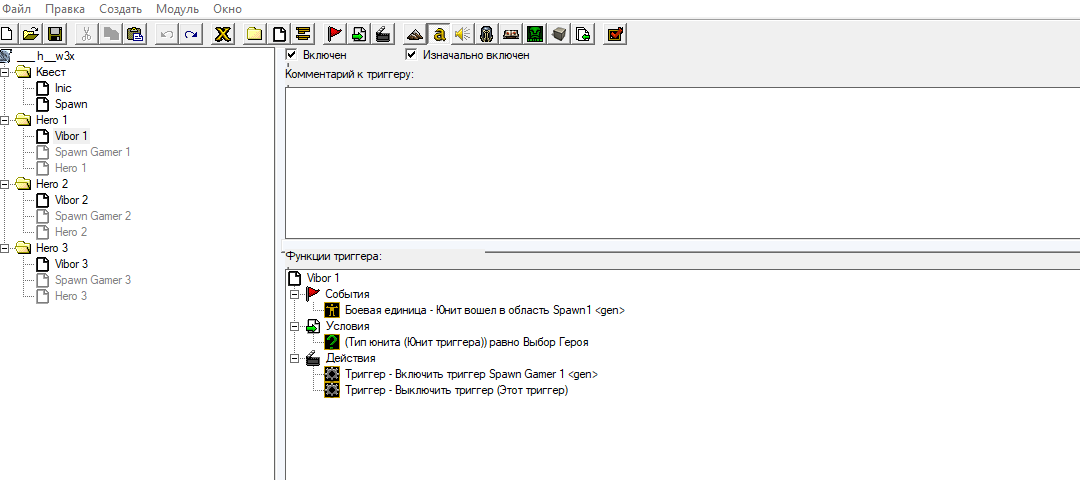Undo the last action with the toolbar arrow

tap(167, 33)
